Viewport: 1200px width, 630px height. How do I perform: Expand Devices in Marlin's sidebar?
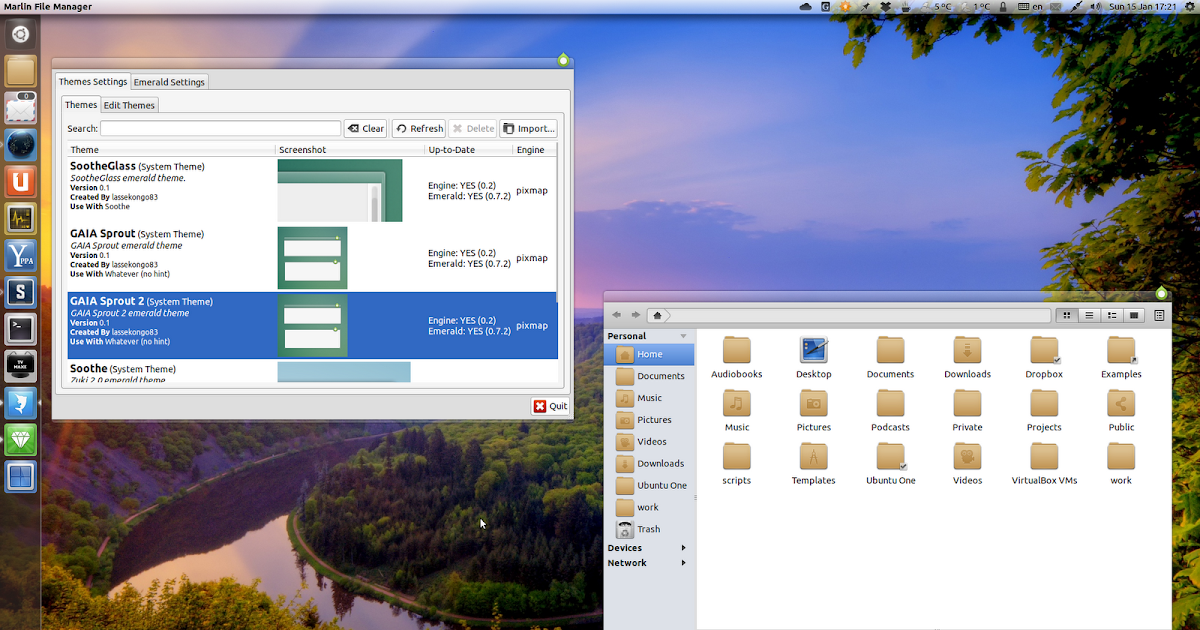683,547
